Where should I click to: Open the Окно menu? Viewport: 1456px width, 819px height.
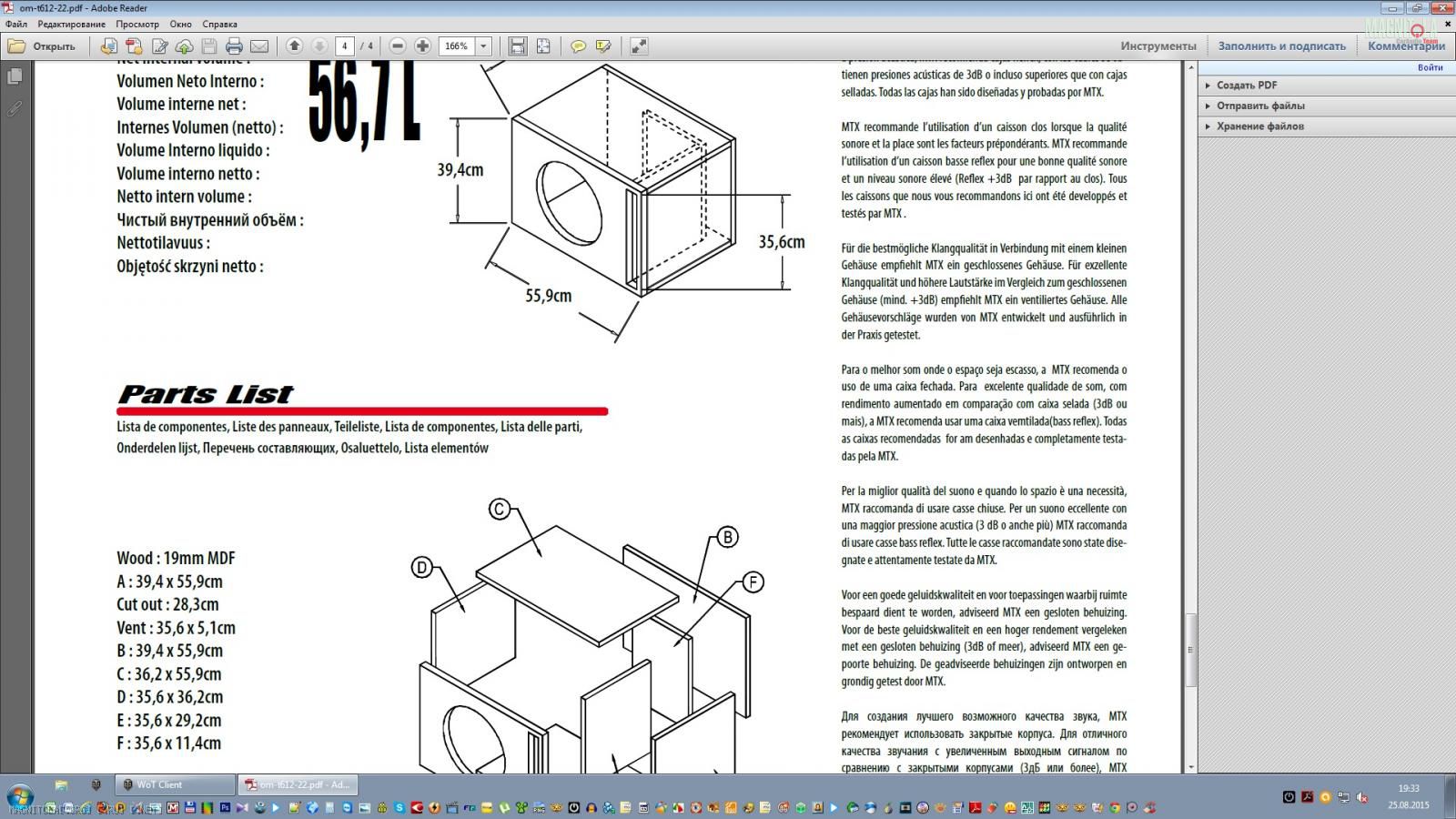pos(180,24)
